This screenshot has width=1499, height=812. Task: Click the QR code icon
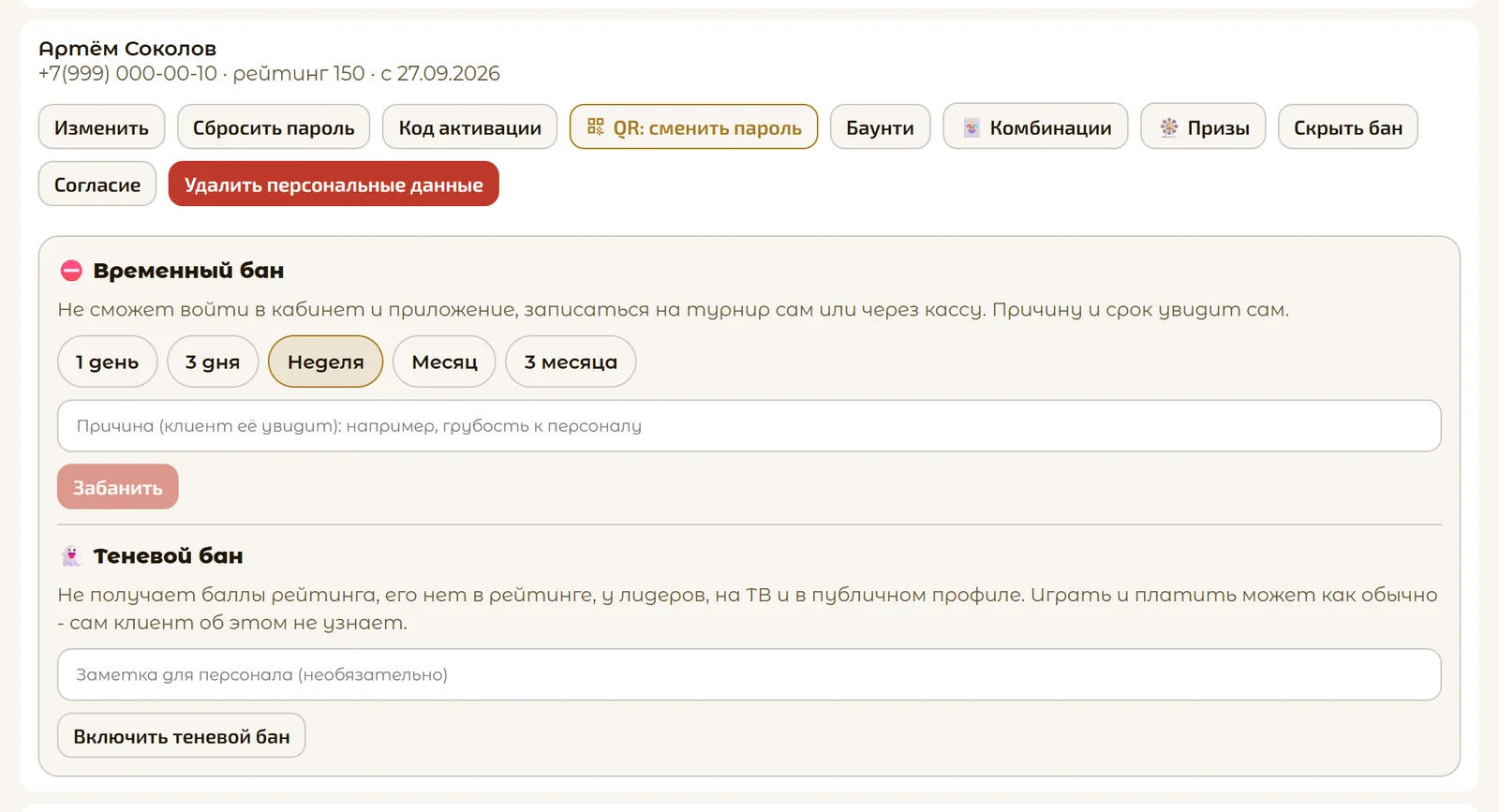595,126
